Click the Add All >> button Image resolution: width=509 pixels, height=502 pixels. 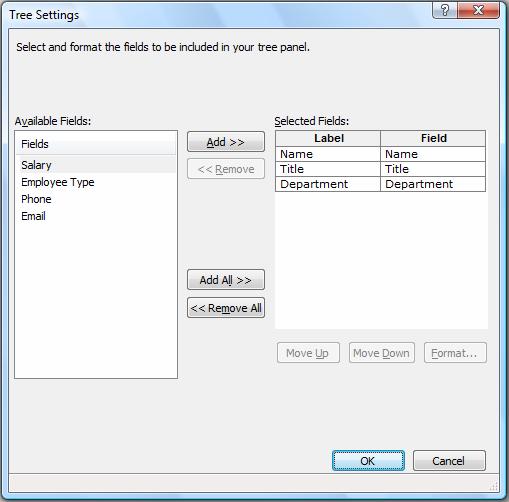(226, 280)
